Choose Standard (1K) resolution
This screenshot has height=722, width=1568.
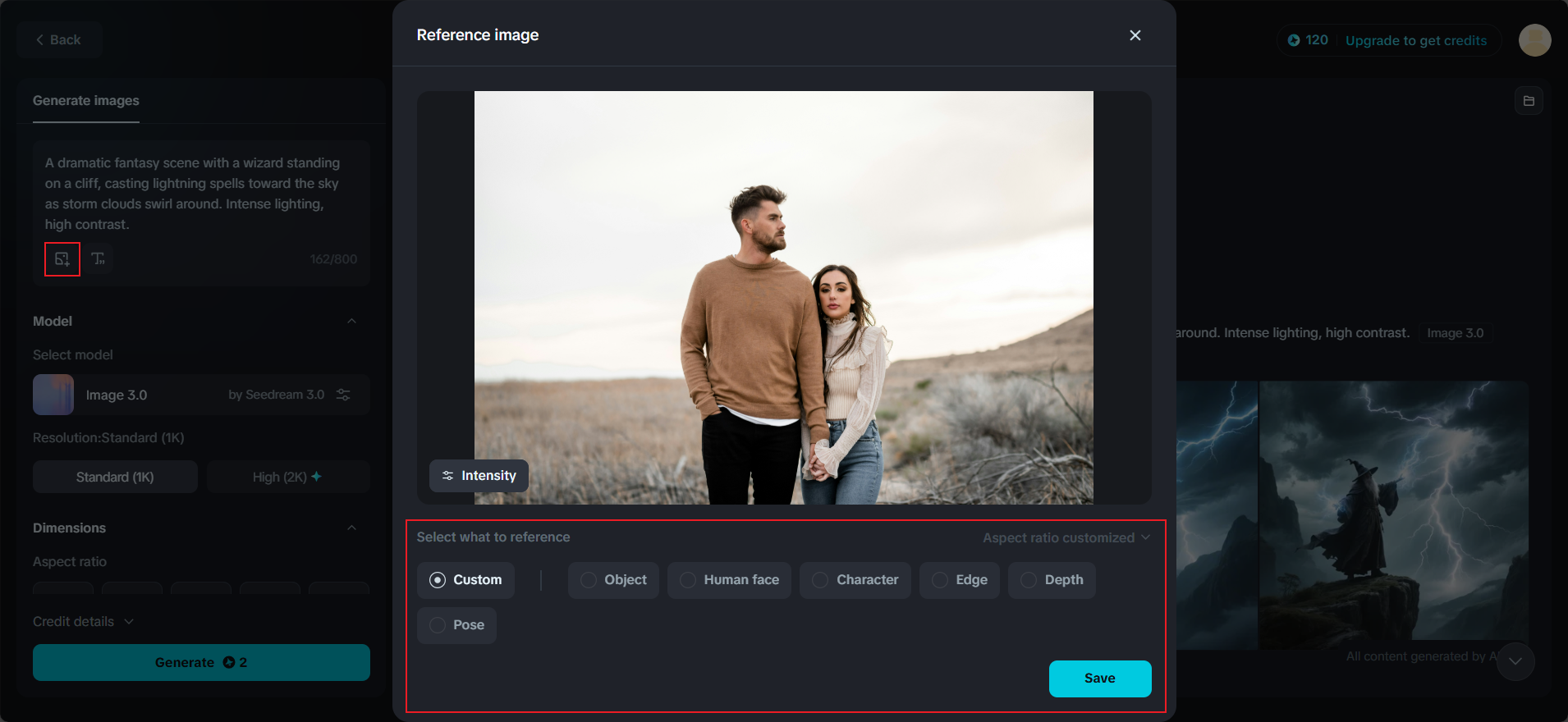115,477
